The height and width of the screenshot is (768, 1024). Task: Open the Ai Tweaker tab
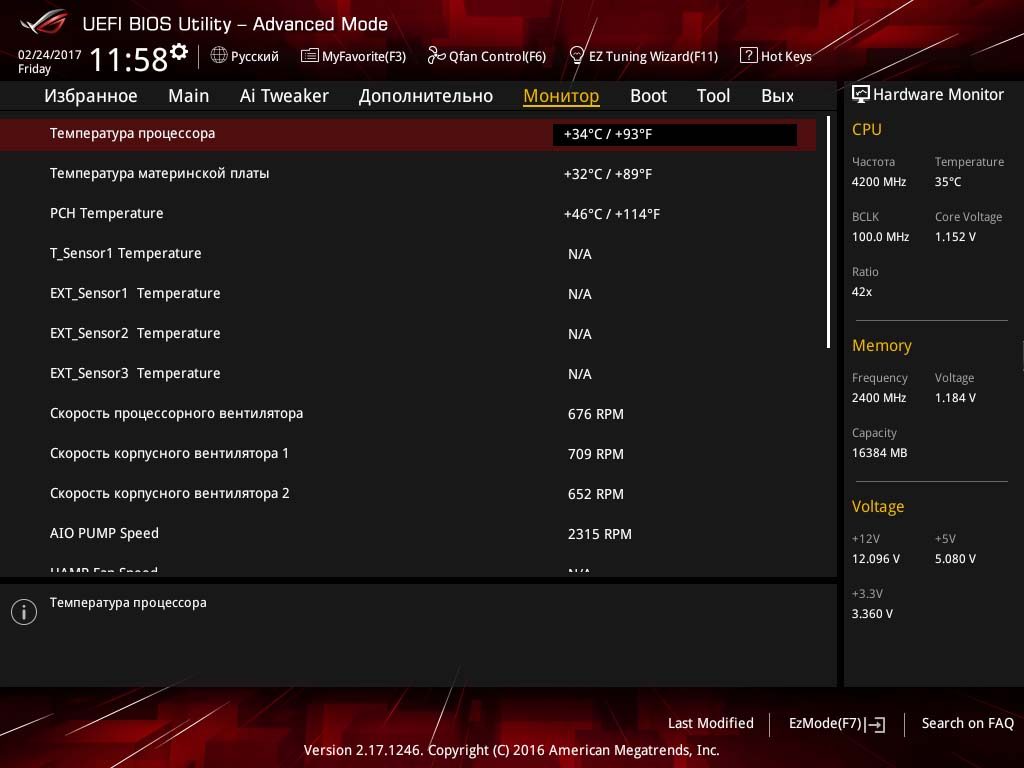(x=284, y=96)
